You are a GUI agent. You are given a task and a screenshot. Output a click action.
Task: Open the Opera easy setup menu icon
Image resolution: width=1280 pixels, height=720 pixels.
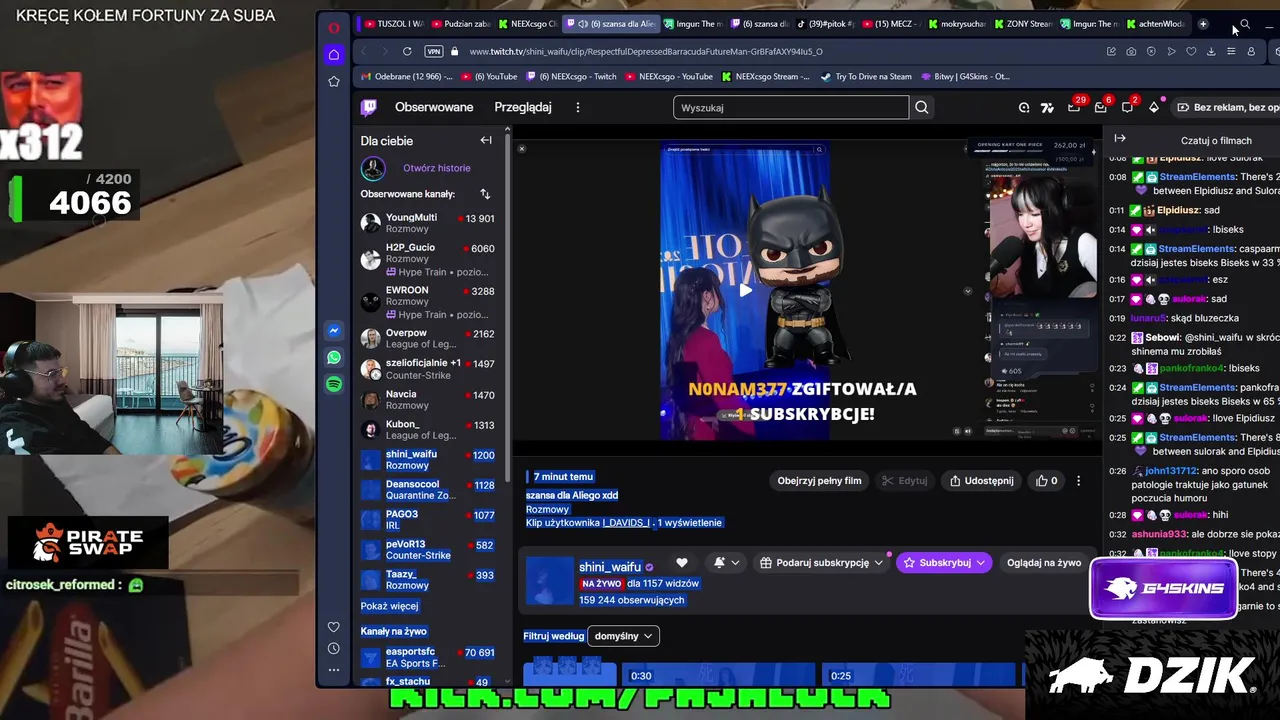[x=1231, y=51]
